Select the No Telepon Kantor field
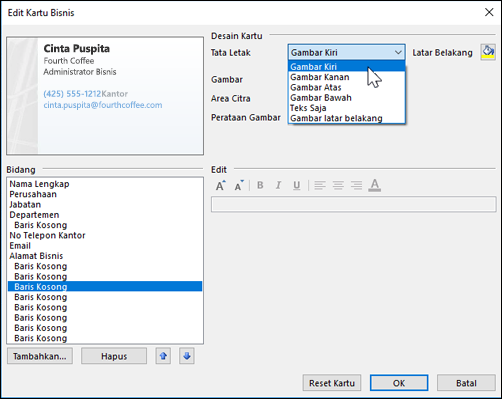Image resolution: width=502 pixels, height=399 pixels. pyautogui.click(x=105, y=235)
